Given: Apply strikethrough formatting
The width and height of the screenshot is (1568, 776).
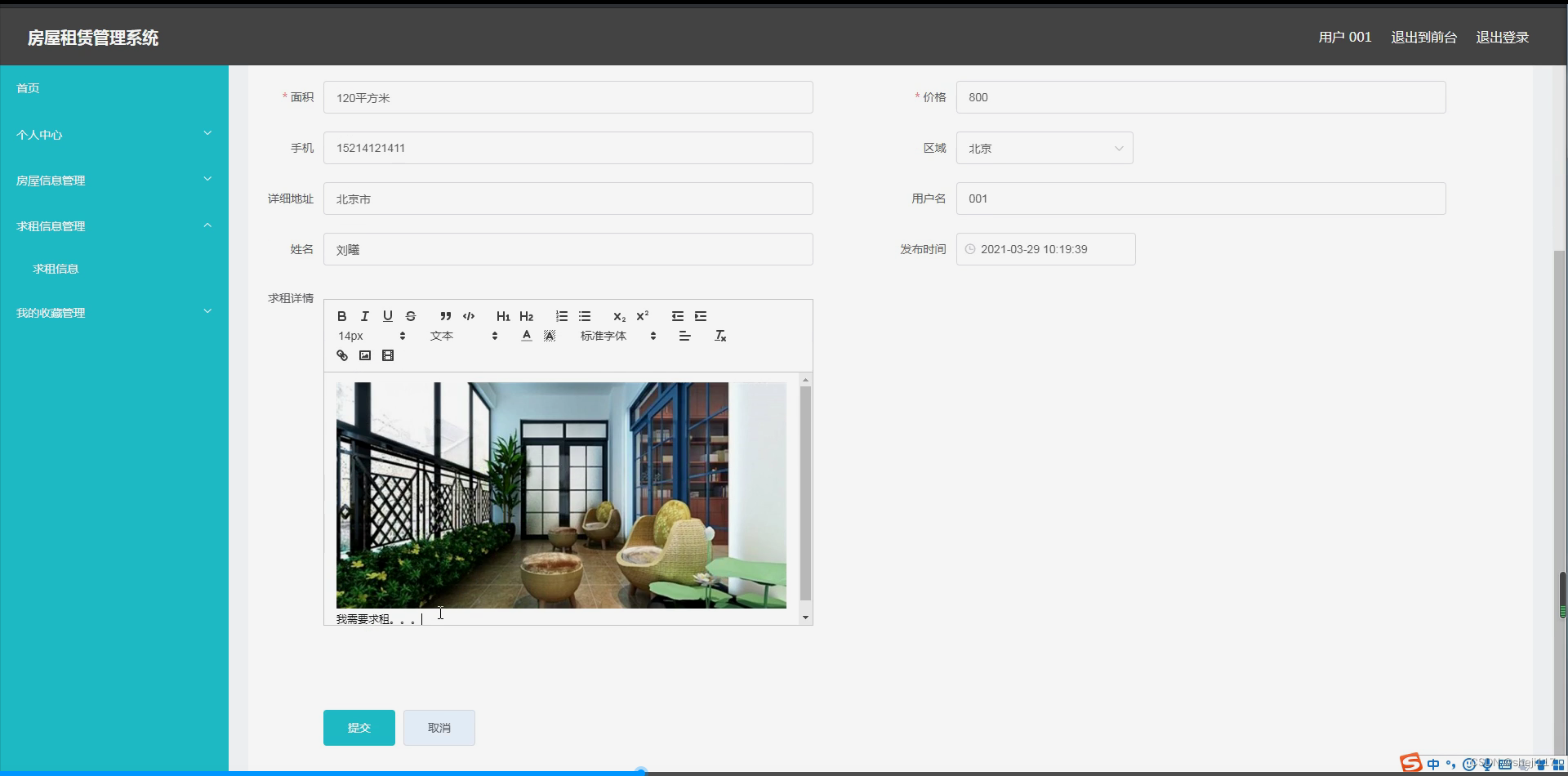Looking at the screenshot, I should (411, 316).
